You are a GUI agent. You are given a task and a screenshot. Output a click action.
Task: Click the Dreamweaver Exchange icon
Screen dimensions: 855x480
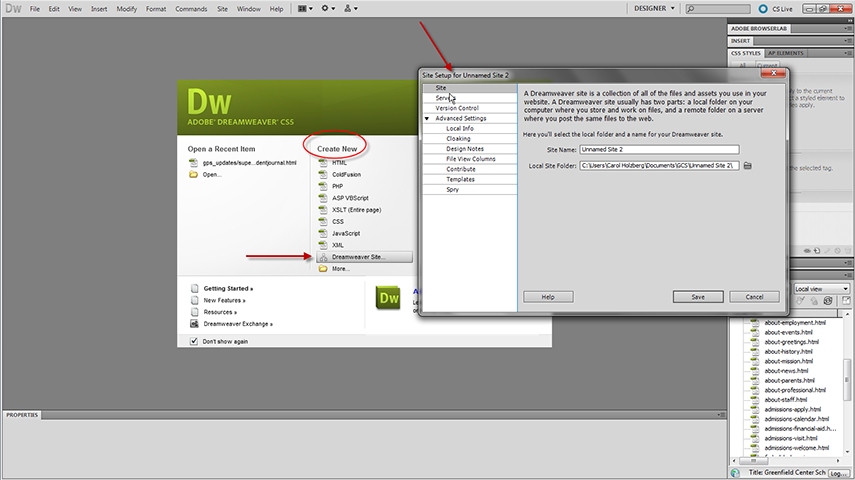coord(195,323)
